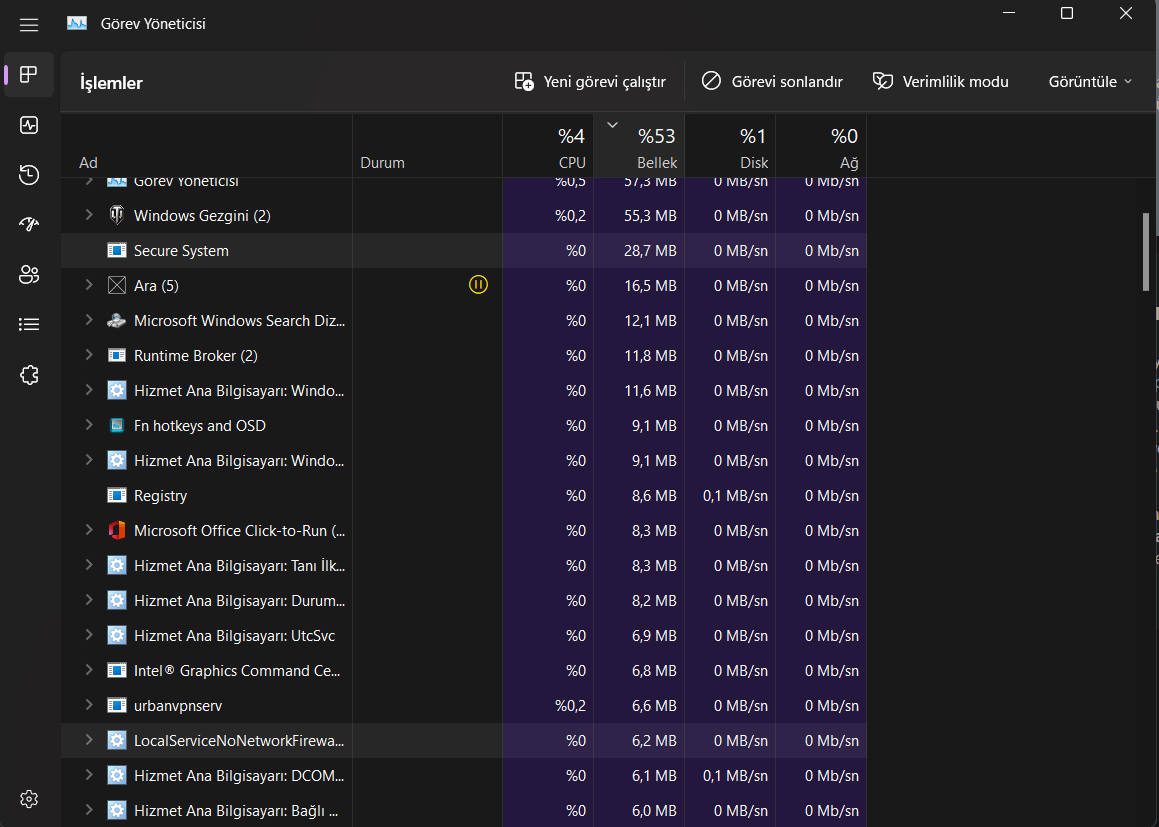Click Registry's 0,1 MB/sn disk value

(x=735, y=496)
